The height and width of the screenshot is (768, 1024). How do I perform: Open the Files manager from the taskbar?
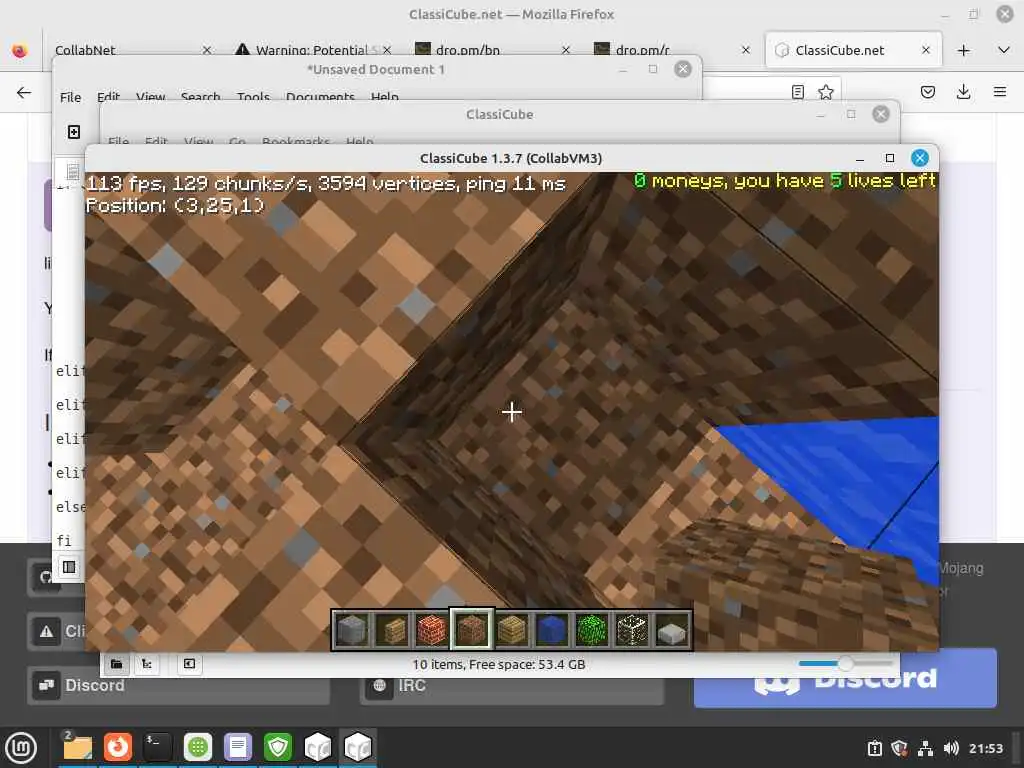(x=77, y=747)
